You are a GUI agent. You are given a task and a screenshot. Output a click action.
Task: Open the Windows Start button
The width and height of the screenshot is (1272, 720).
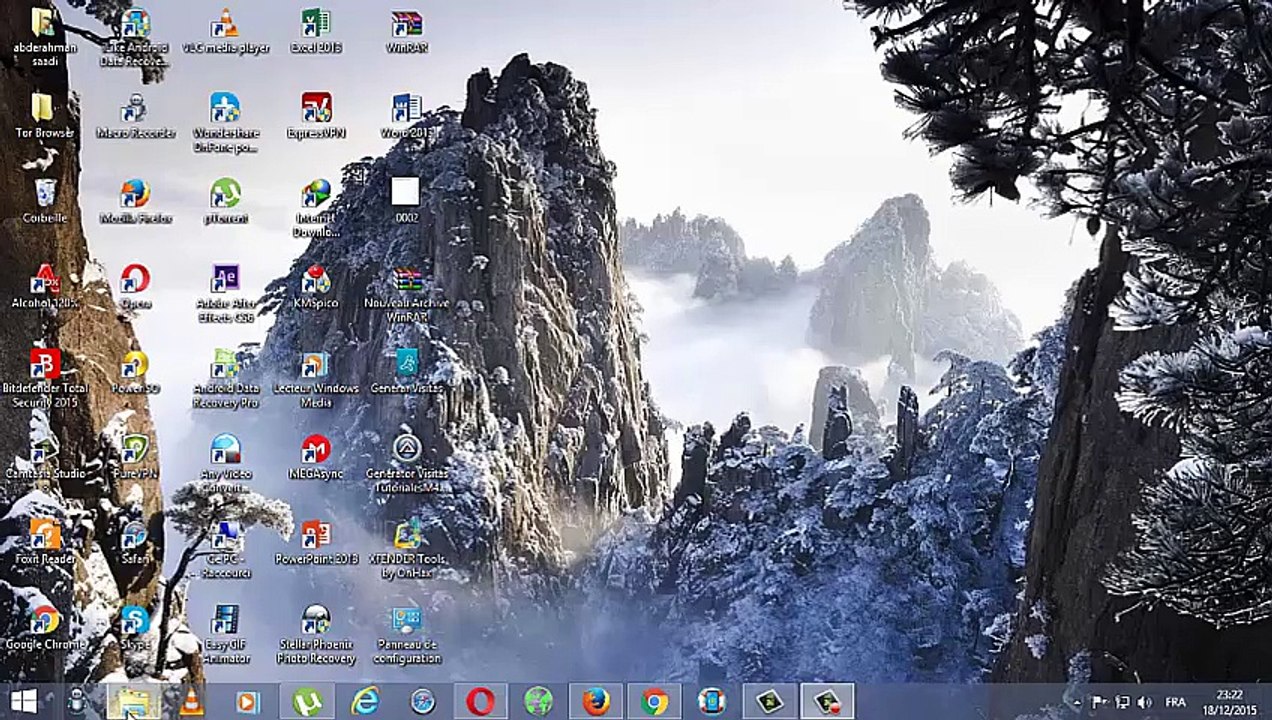(23, 701)
